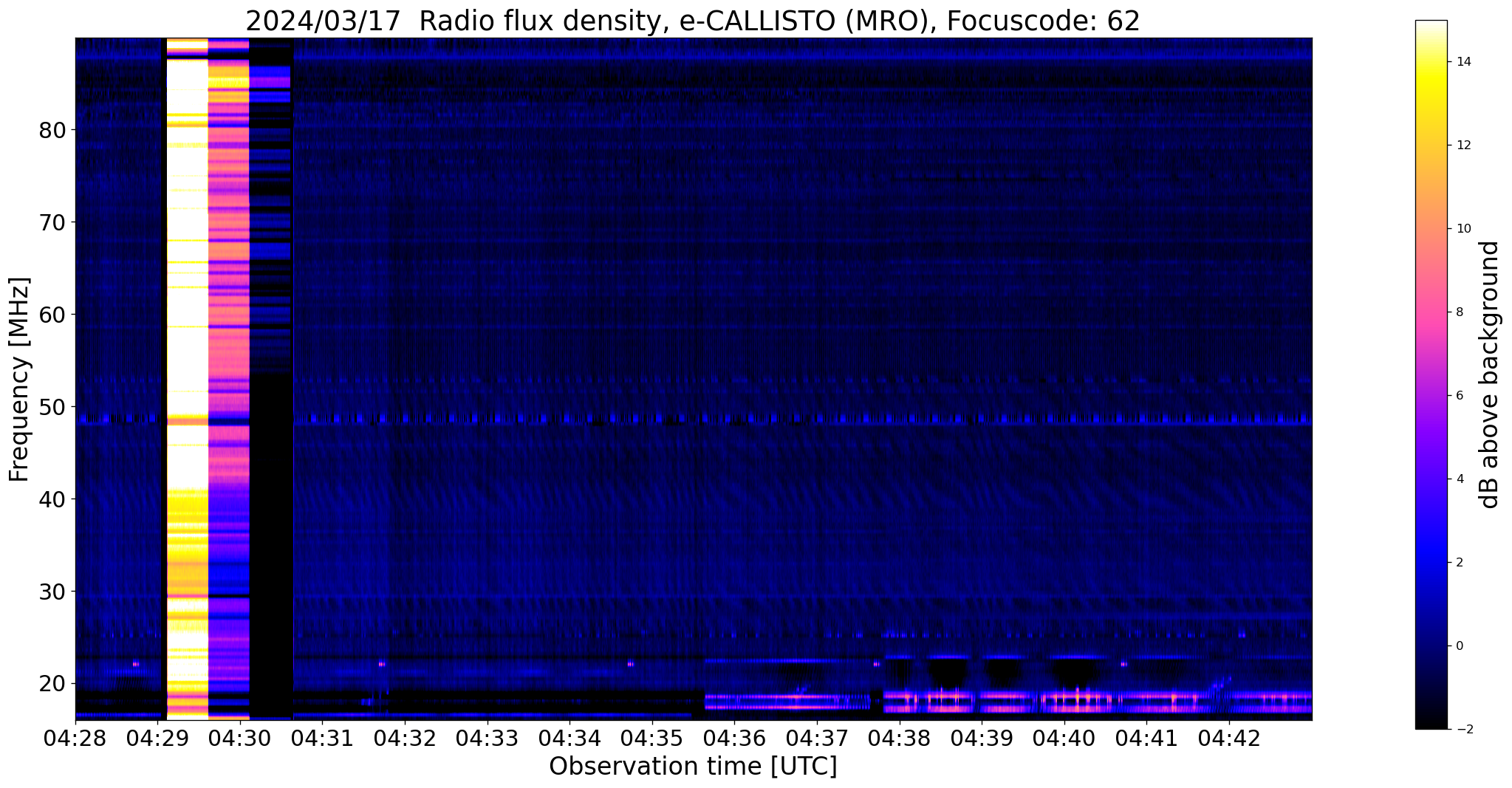Click the 04:28 time tick label
1512x788 pixels.
coord(75,738)
